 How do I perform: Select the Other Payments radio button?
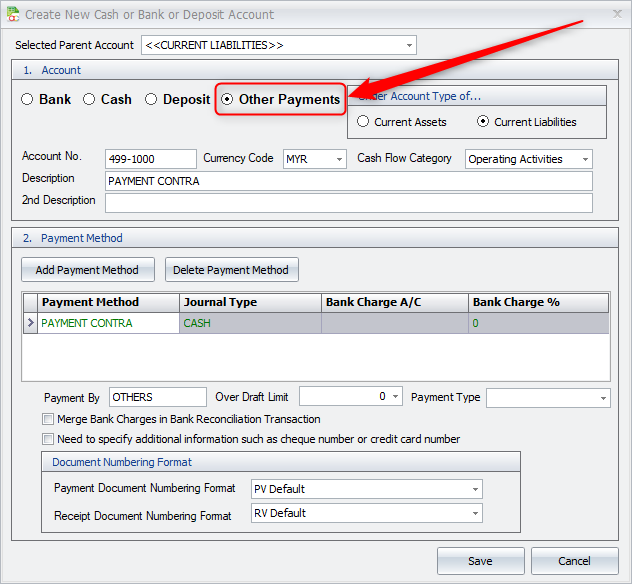coord(228,99)
